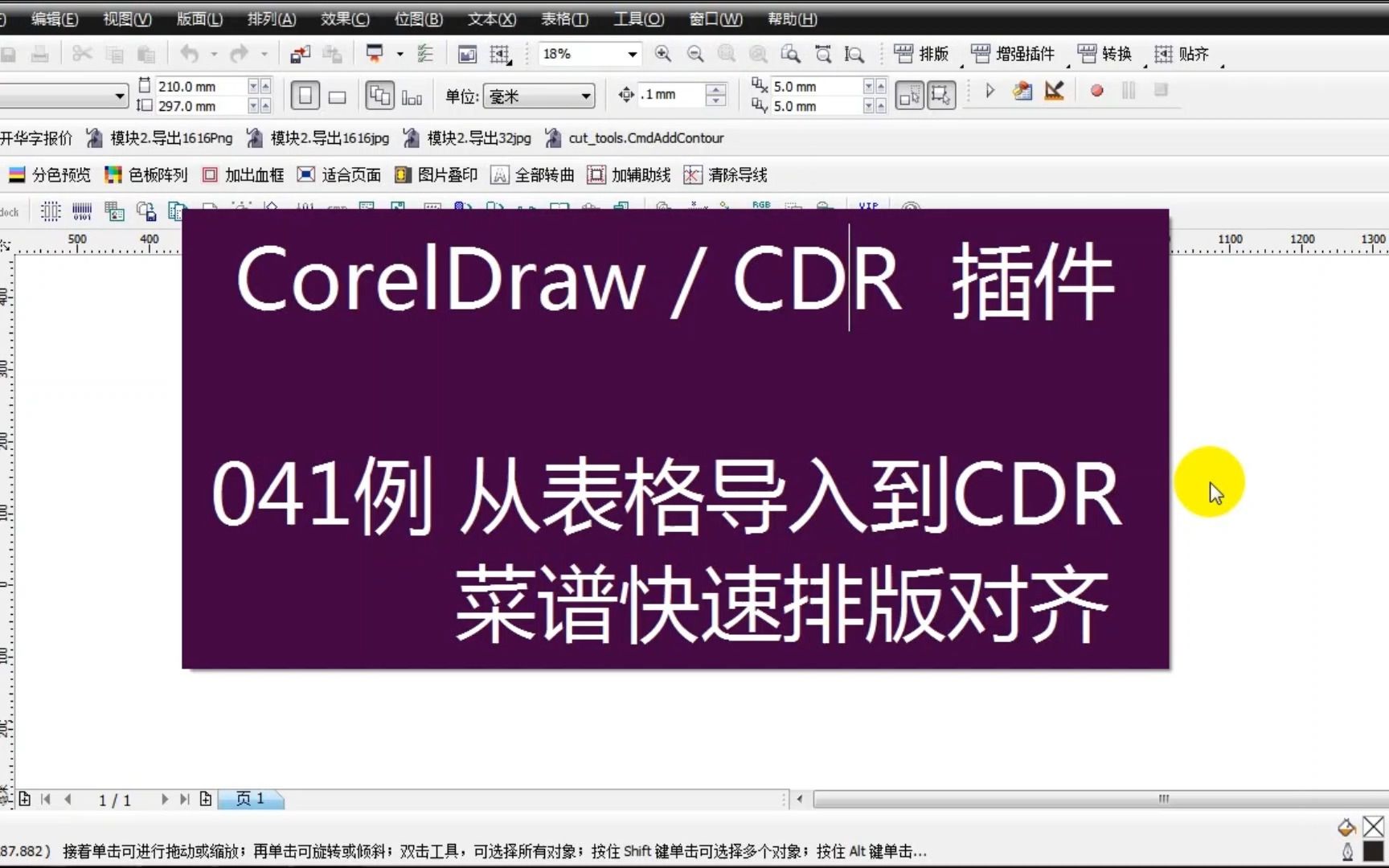Expand the undo history dropdown arrow
1389x868 pixels.
click(x=214, y=54)
